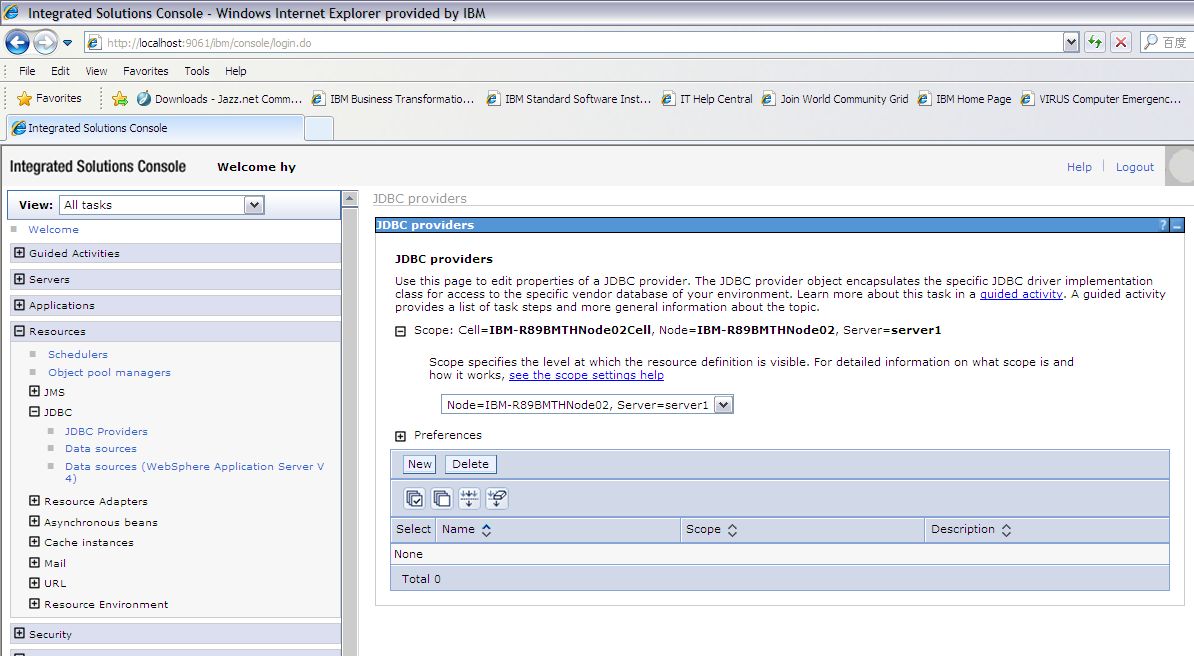Open IBM Standard Software Inst... bookmark
Screen dimensions: 1194x656
point(569,99)
